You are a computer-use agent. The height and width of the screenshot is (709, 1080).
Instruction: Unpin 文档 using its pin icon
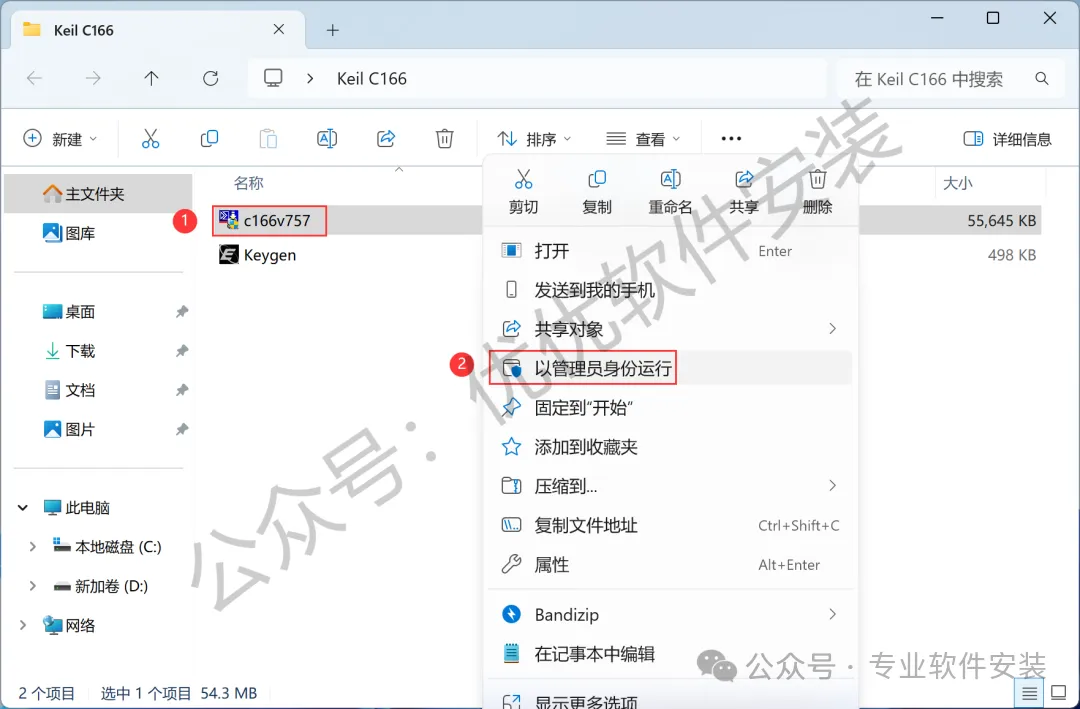point(182,390)
